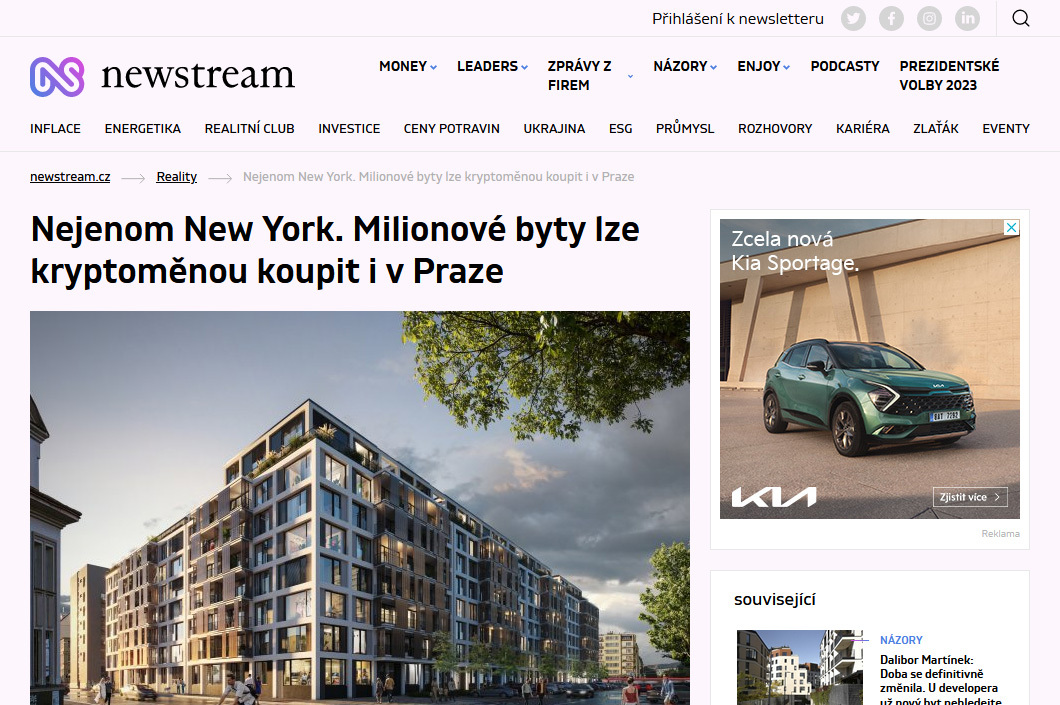1060x705 pixels.
Task: Click the newstream logo
Action: tap(162, 76)
